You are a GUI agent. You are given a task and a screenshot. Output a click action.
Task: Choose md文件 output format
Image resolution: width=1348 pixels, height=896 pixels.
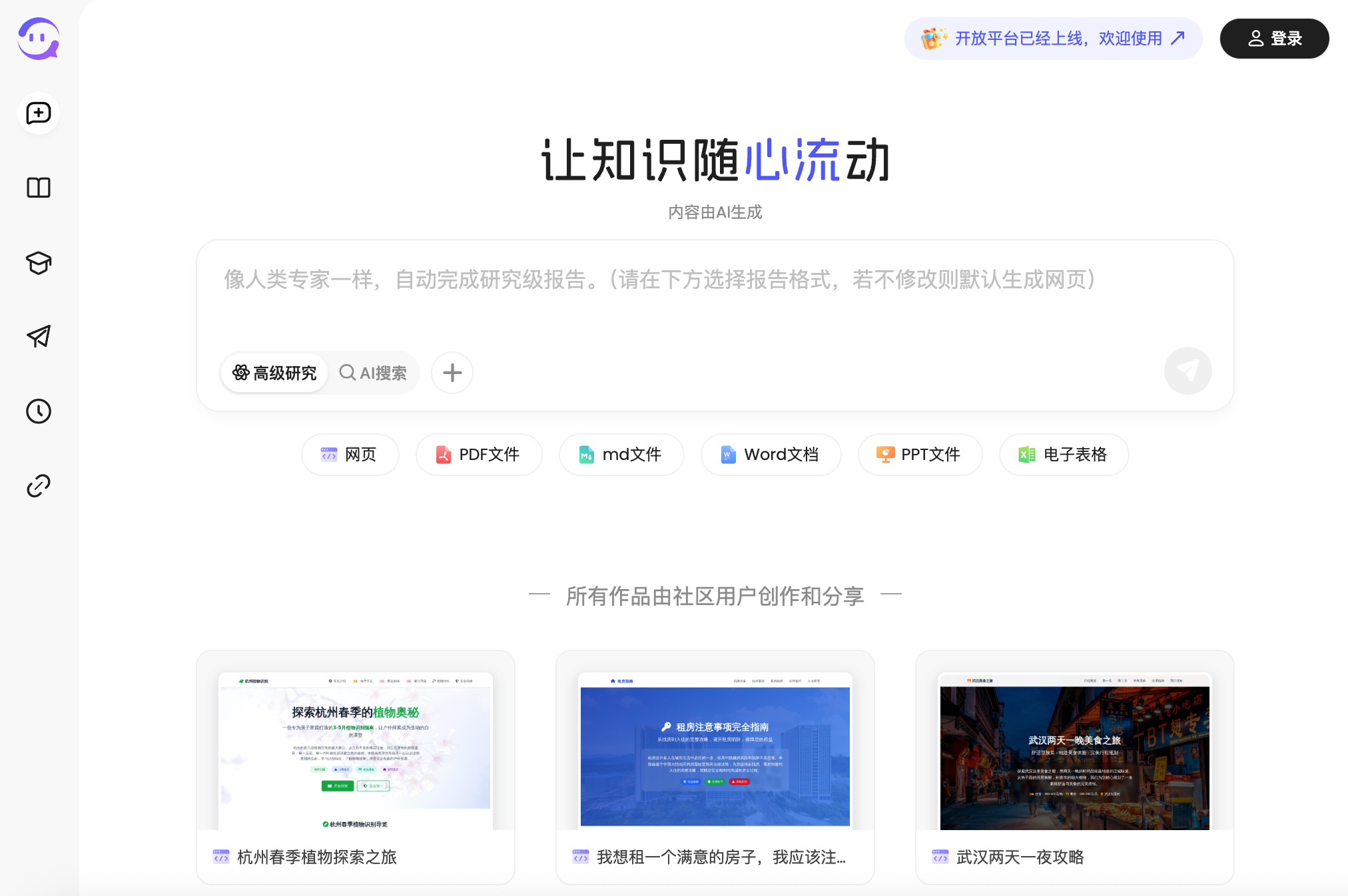click(x=621, y=455)
